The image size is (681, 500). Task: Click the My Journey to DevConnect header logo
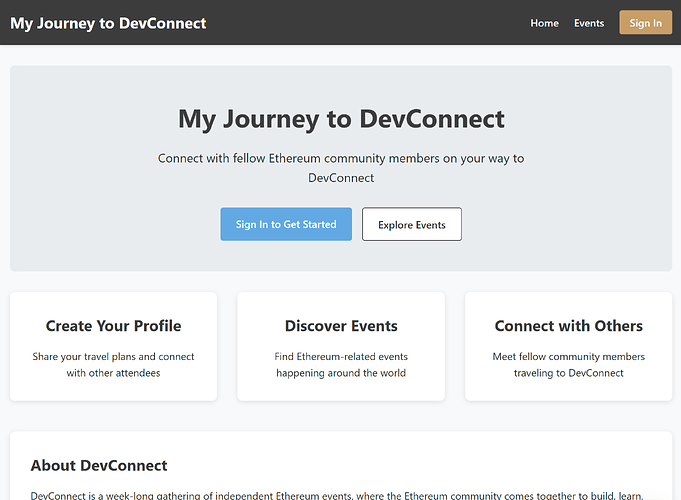pos(108,23)
